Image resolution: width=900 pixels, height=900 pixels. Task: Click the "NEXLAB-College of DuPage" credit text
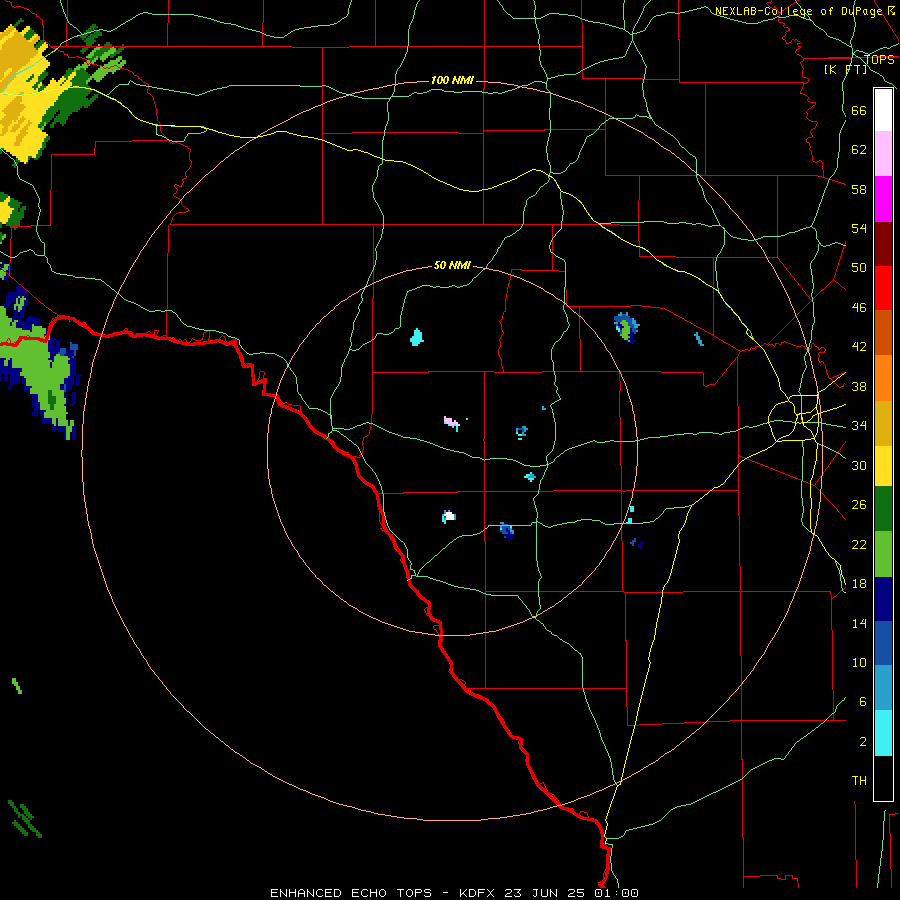(798, 11)
